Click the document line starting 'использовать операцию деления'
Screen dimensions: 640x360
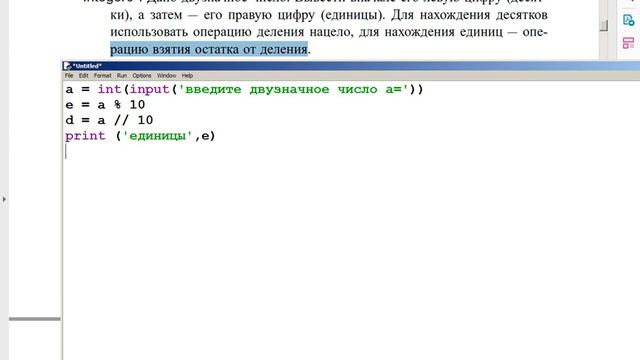[x=329, y=32]
